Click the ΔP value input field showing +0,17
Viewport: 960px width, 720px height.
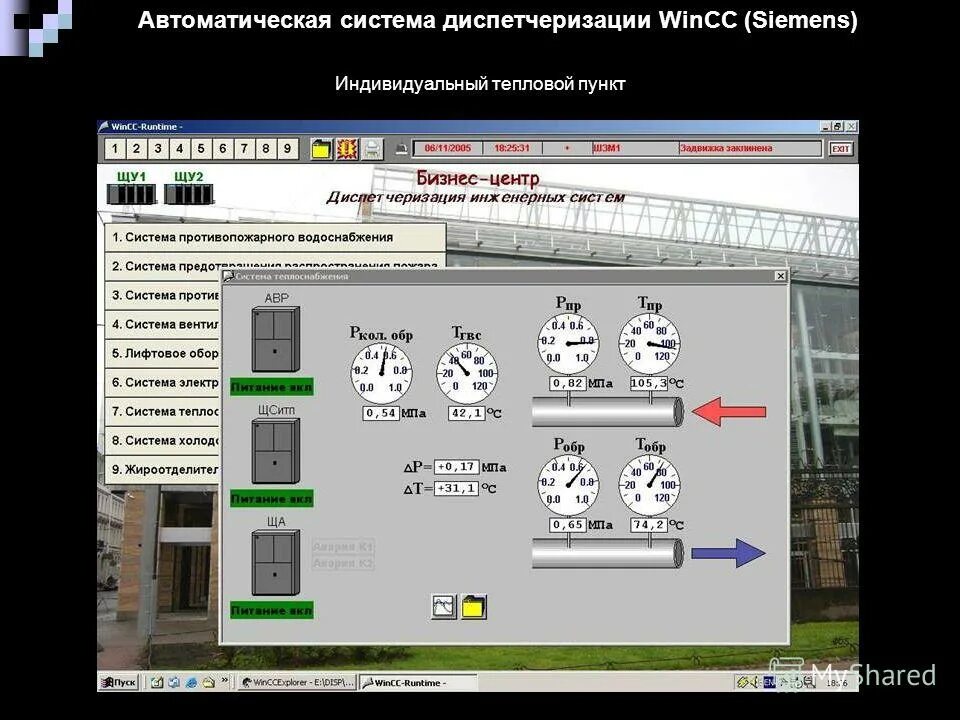pyautogui.click(x=459, y=465)
